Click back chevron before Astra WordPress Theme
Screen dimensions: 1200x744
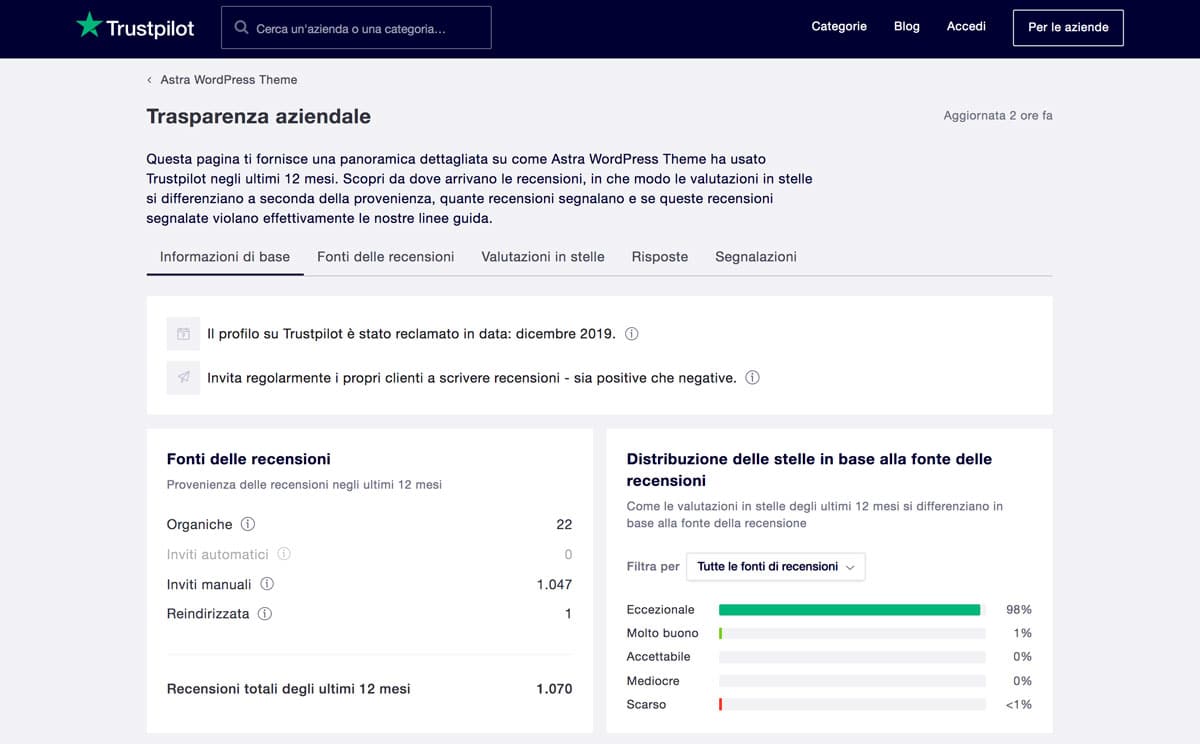coord(150,80)
